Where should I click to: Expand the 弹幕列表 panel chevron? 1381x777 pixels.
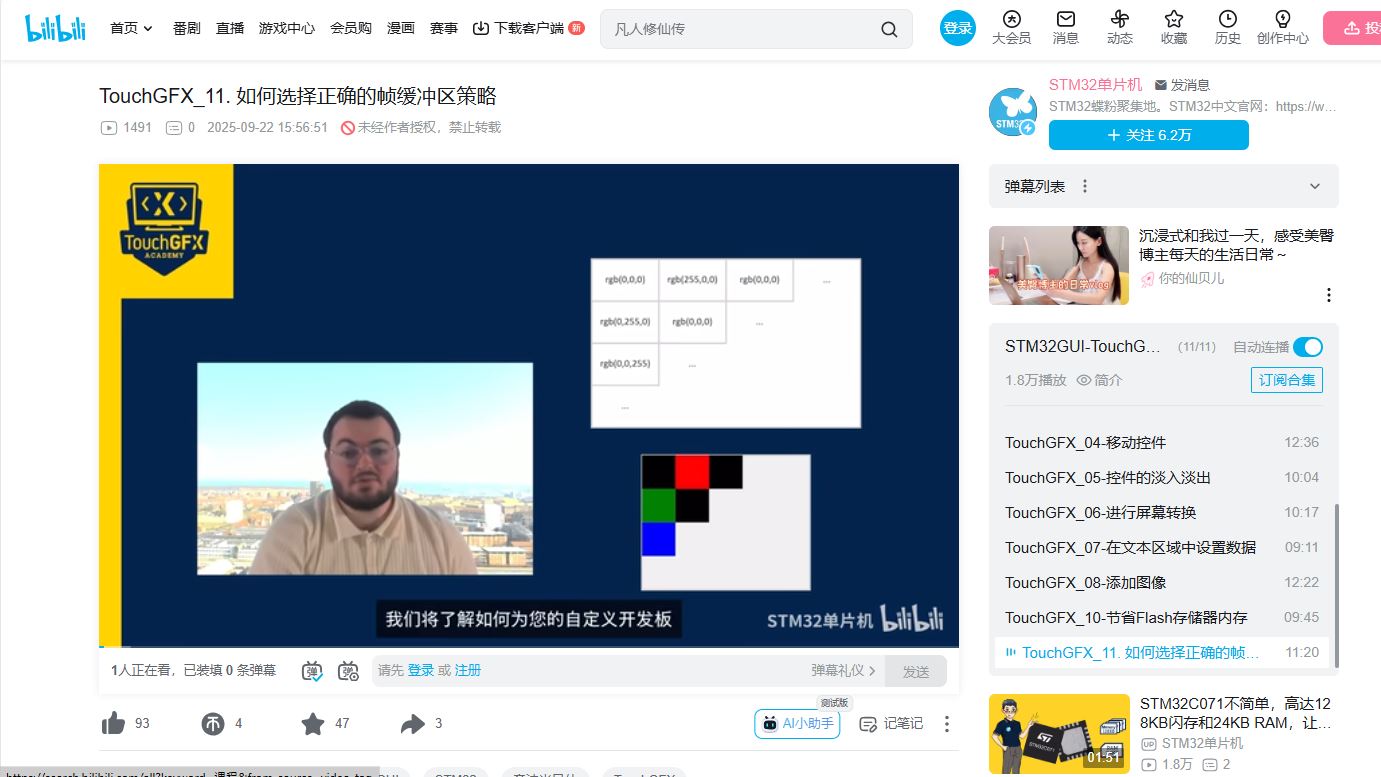coord(1315,187)
